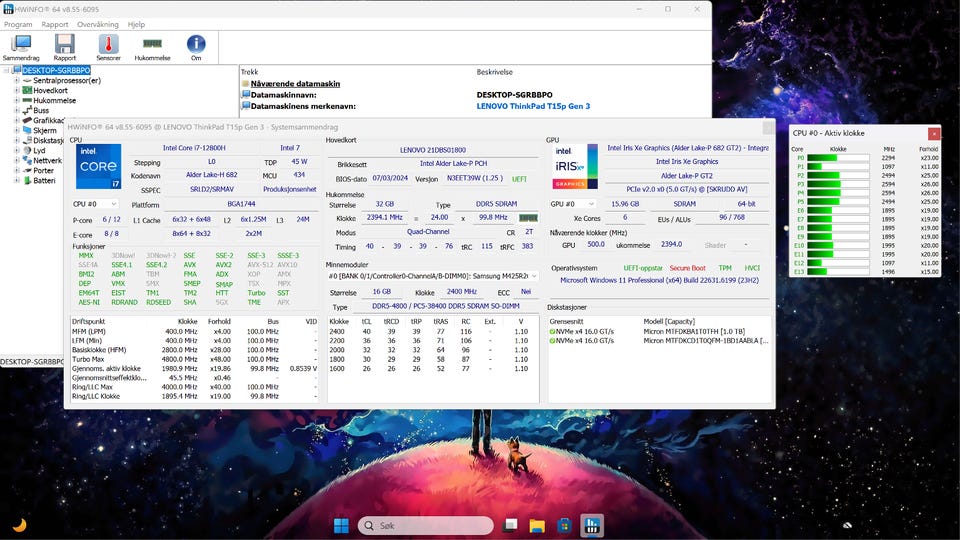Click the HWiNFO app icon in title bar
The height and width of the screenshot is (540, 960).
click(x=9, y=9)
